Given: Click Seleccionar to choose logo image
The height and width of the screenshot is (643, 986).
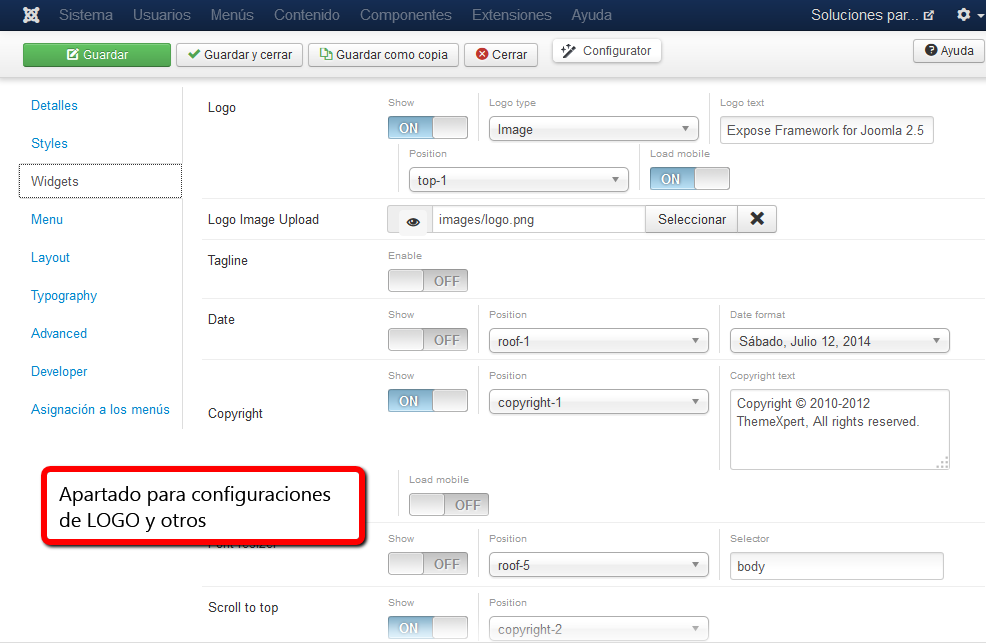Looking at the screenshot, I should (x=692, y=219).
